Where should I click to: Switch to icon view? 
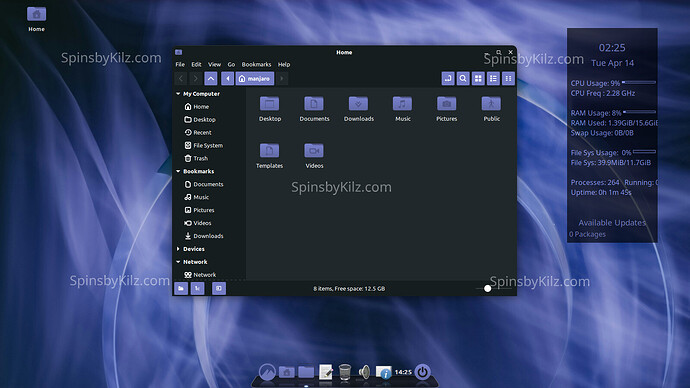coord(478,78)
